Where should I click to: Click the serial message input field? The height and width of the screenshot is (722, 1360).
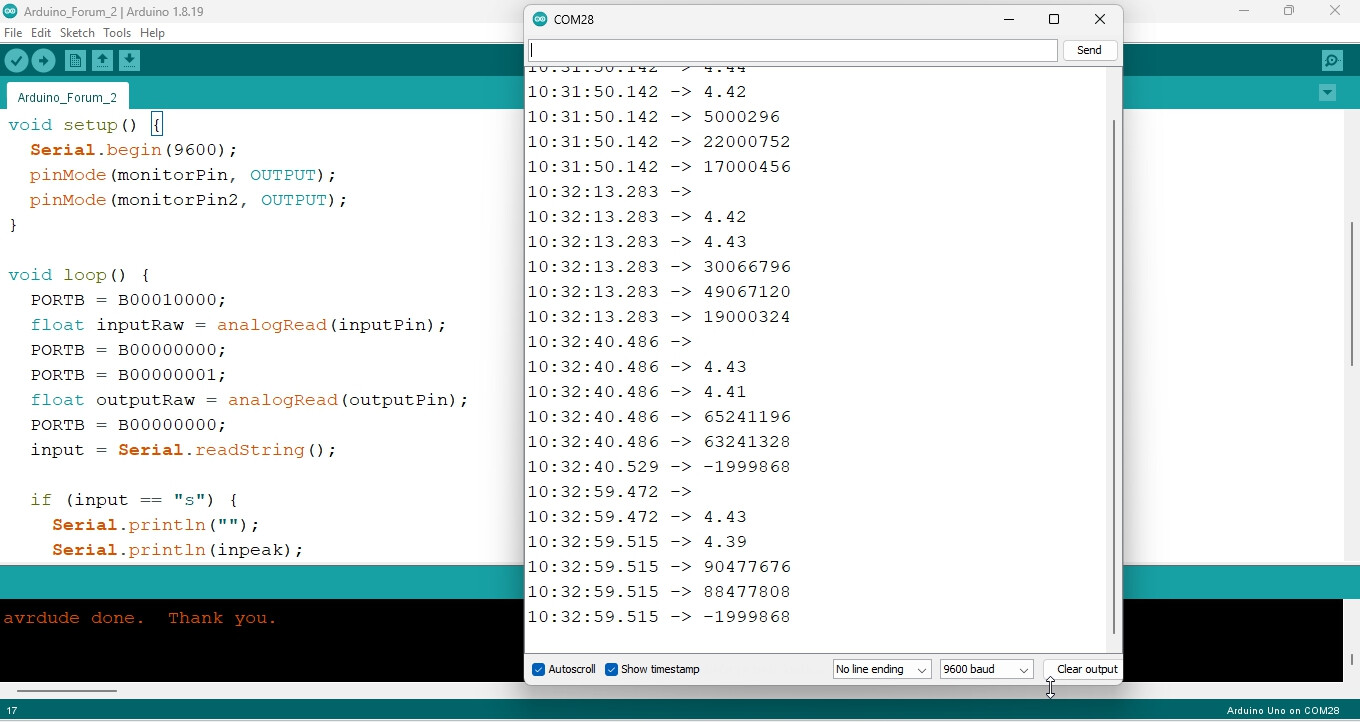click(x=790, y=50)
